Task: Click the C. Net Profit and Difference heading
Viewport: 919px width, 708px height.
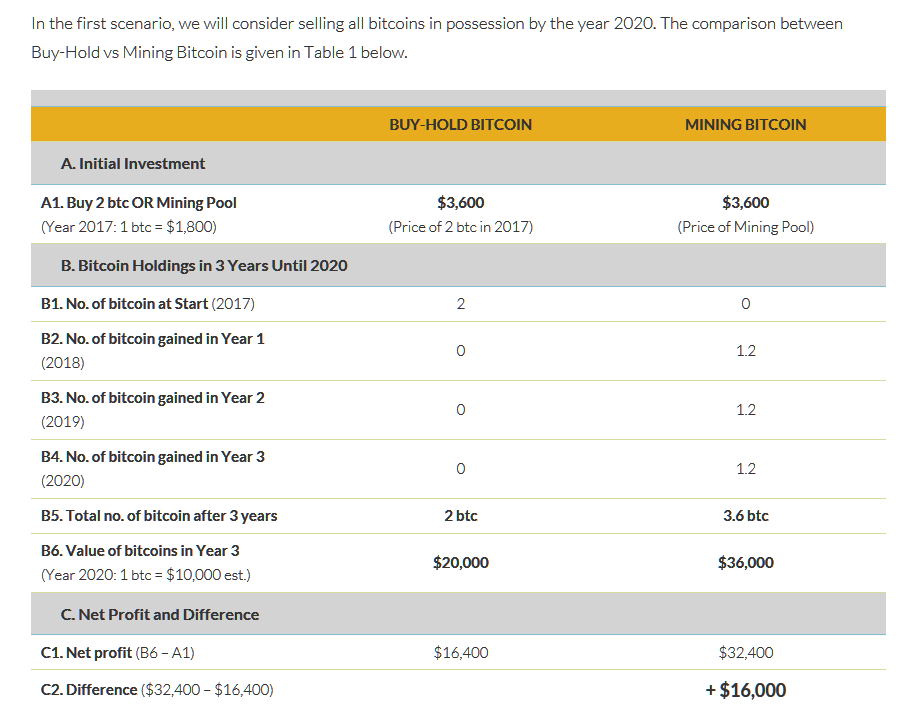Action: pos(159,614)
